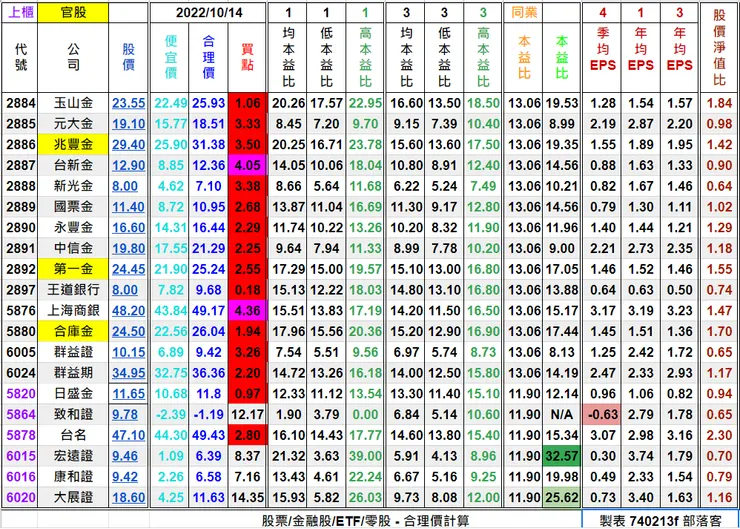
Task: Select yellow highlighted 合庫金 company cell
Action: [73, 331]
